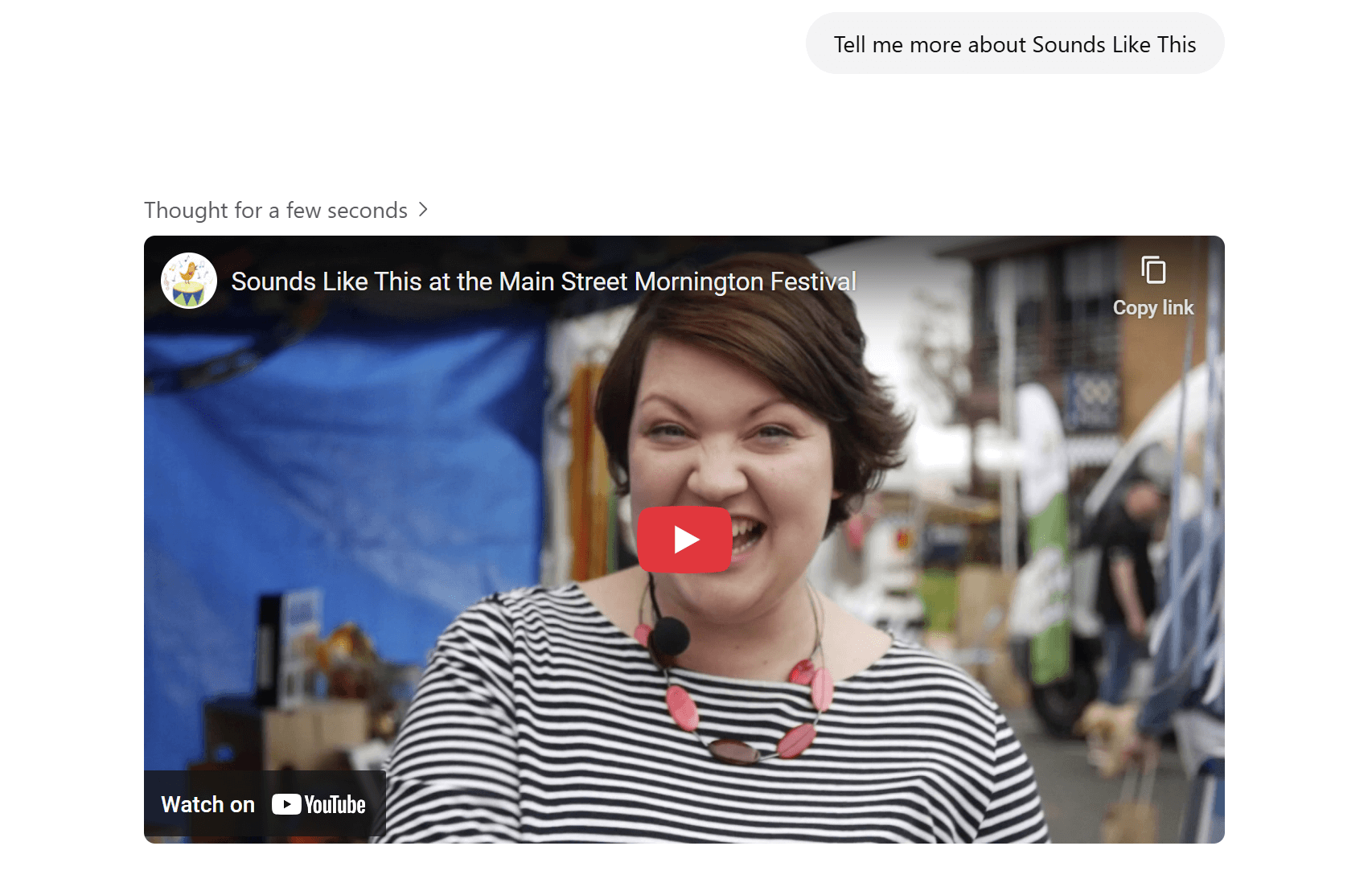Click the video title Sounds Like This
Viewport: 1372px width, 883px height.
pyautogui.click(x=544, y=281)
